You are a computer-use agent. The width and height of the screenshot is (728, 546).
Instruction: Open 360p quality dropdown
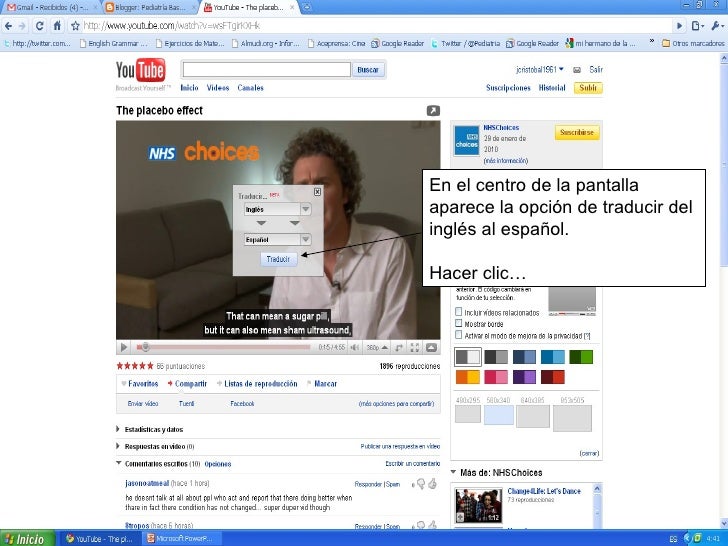377,347
